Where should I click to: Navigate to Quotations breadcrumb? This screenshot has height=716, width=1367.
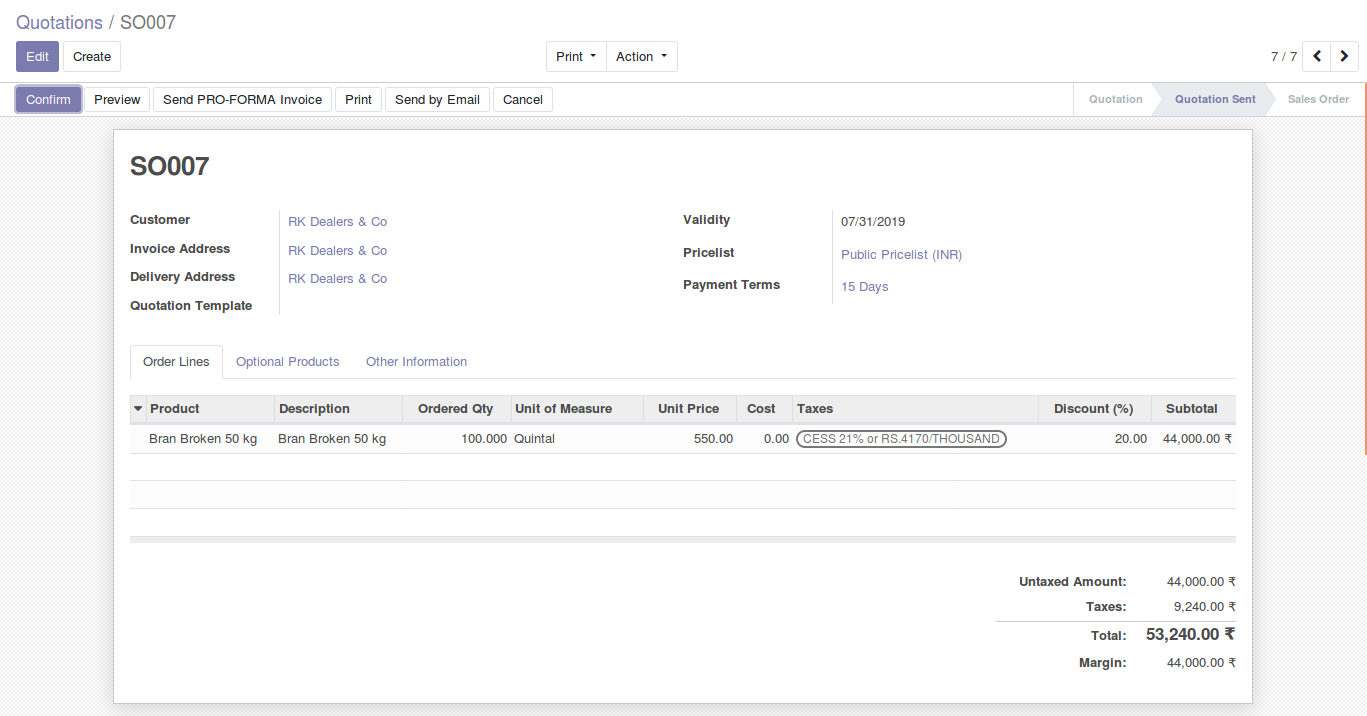coord(59,22)
